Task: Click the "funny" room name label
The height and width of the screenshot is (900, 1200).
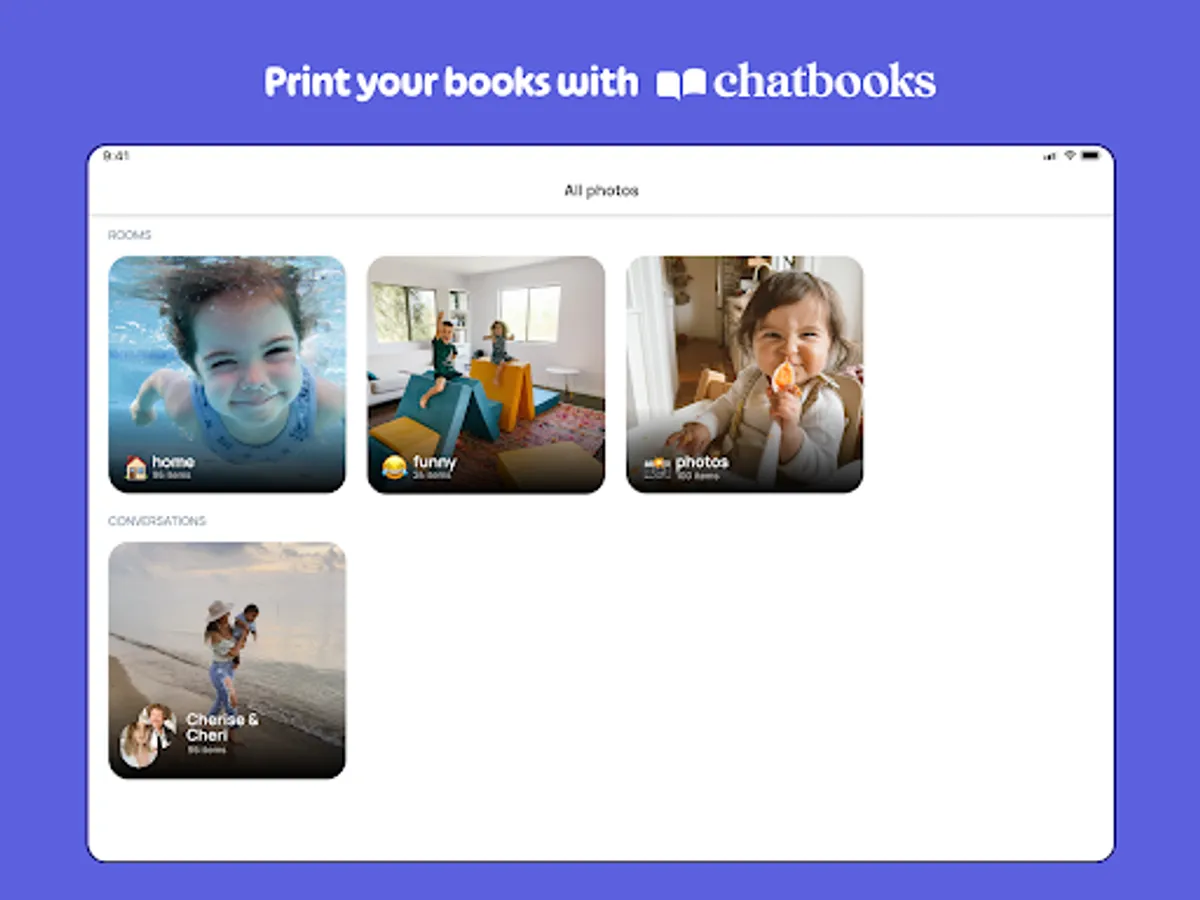Action: pyautogui.click(x=434, y=462)
